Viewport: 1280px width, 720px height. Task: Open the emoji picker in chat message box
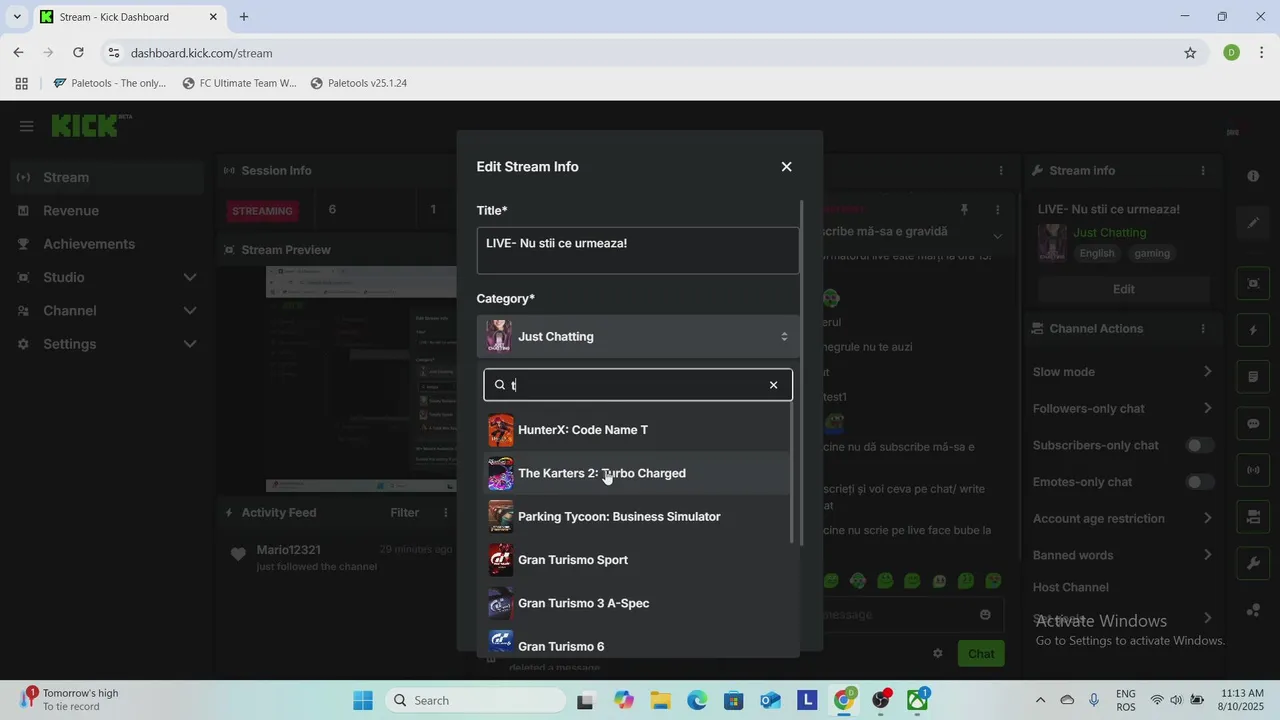985,614
